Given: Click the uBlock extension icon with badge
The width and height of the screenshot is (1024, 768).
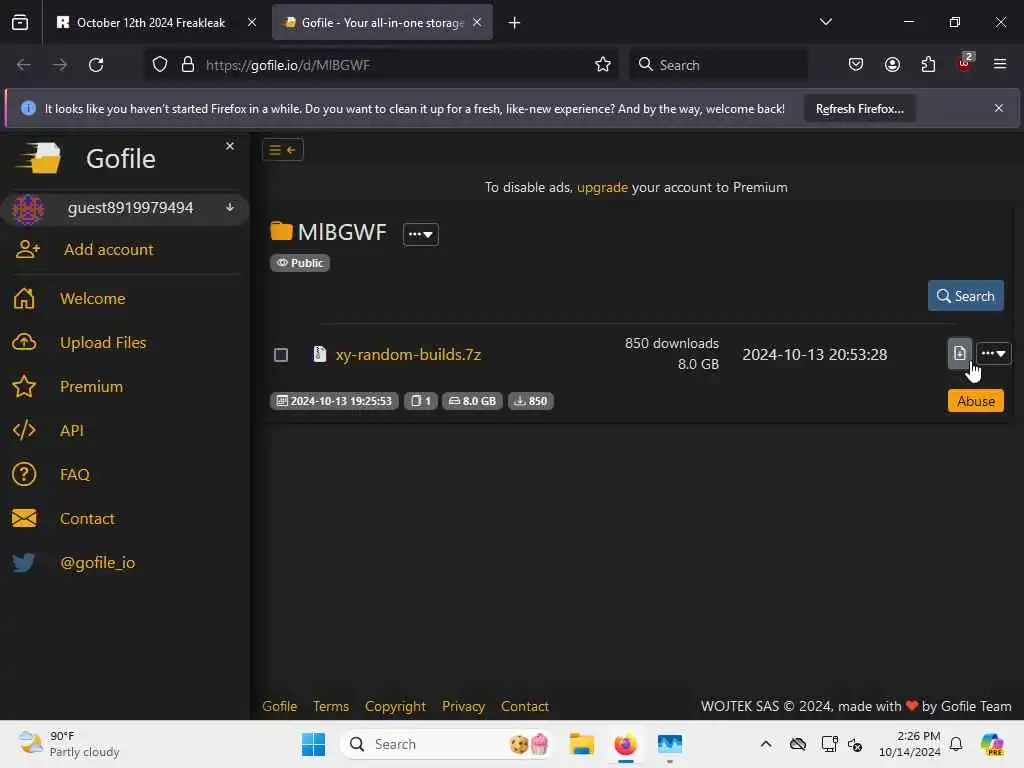Looking at the screenshot, I should pyautogui.click(x=965, y=63).
